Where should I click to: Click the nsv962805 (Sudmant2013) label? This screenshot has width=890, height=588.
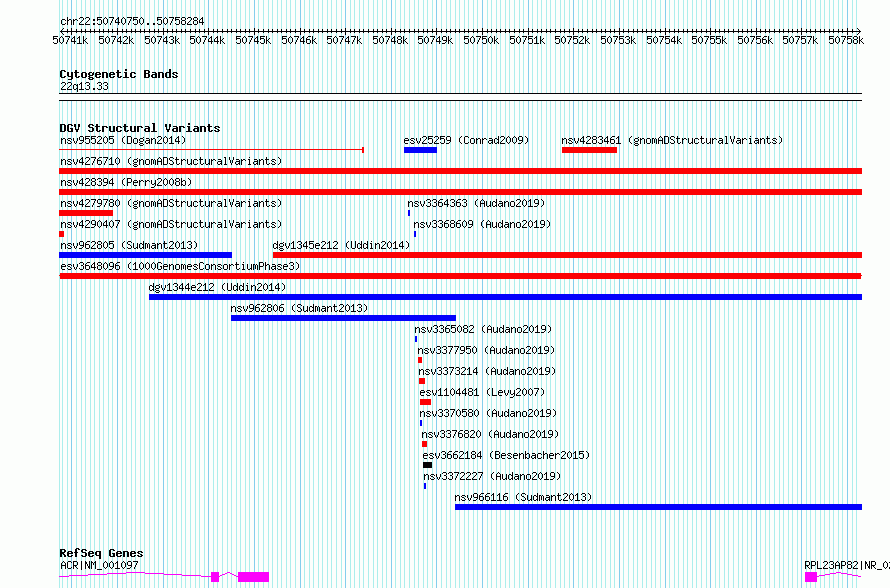(129, 245)
